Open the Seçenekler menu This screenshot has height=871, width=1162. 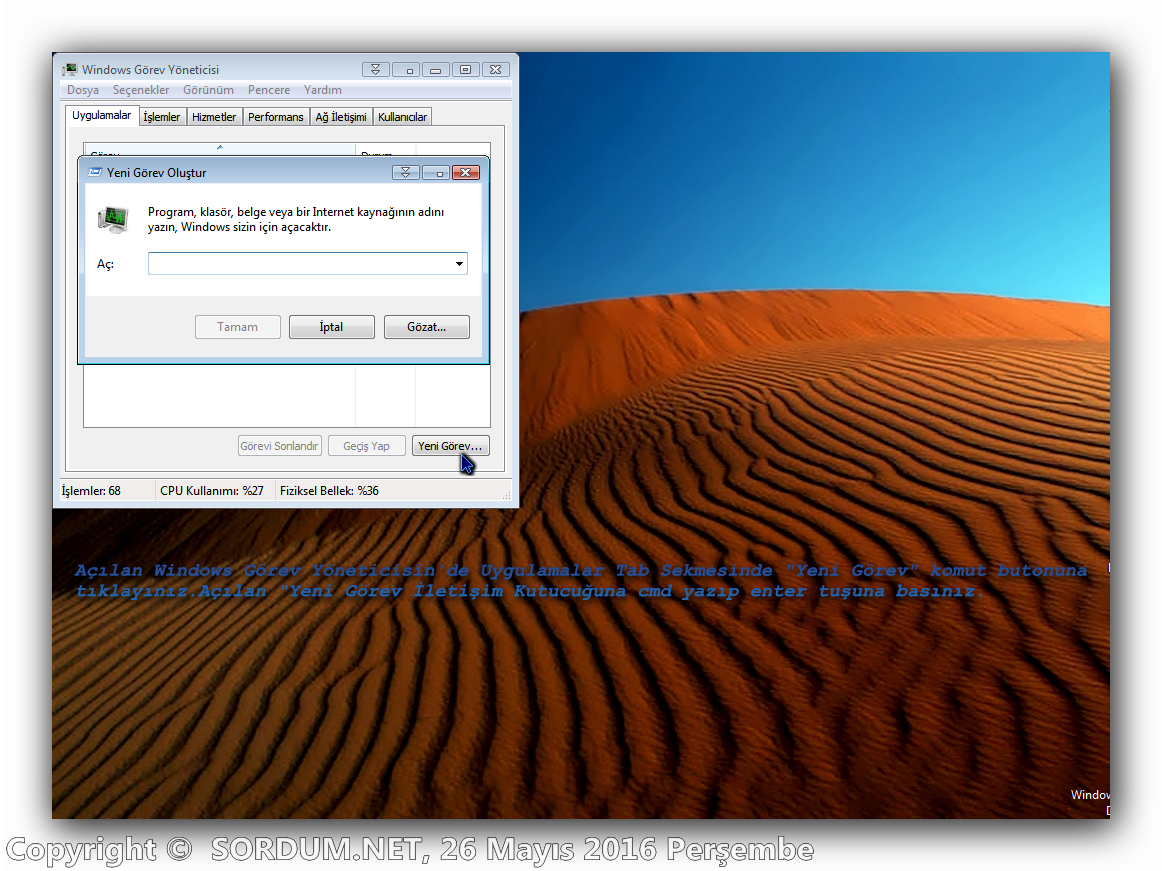point(140,90)
